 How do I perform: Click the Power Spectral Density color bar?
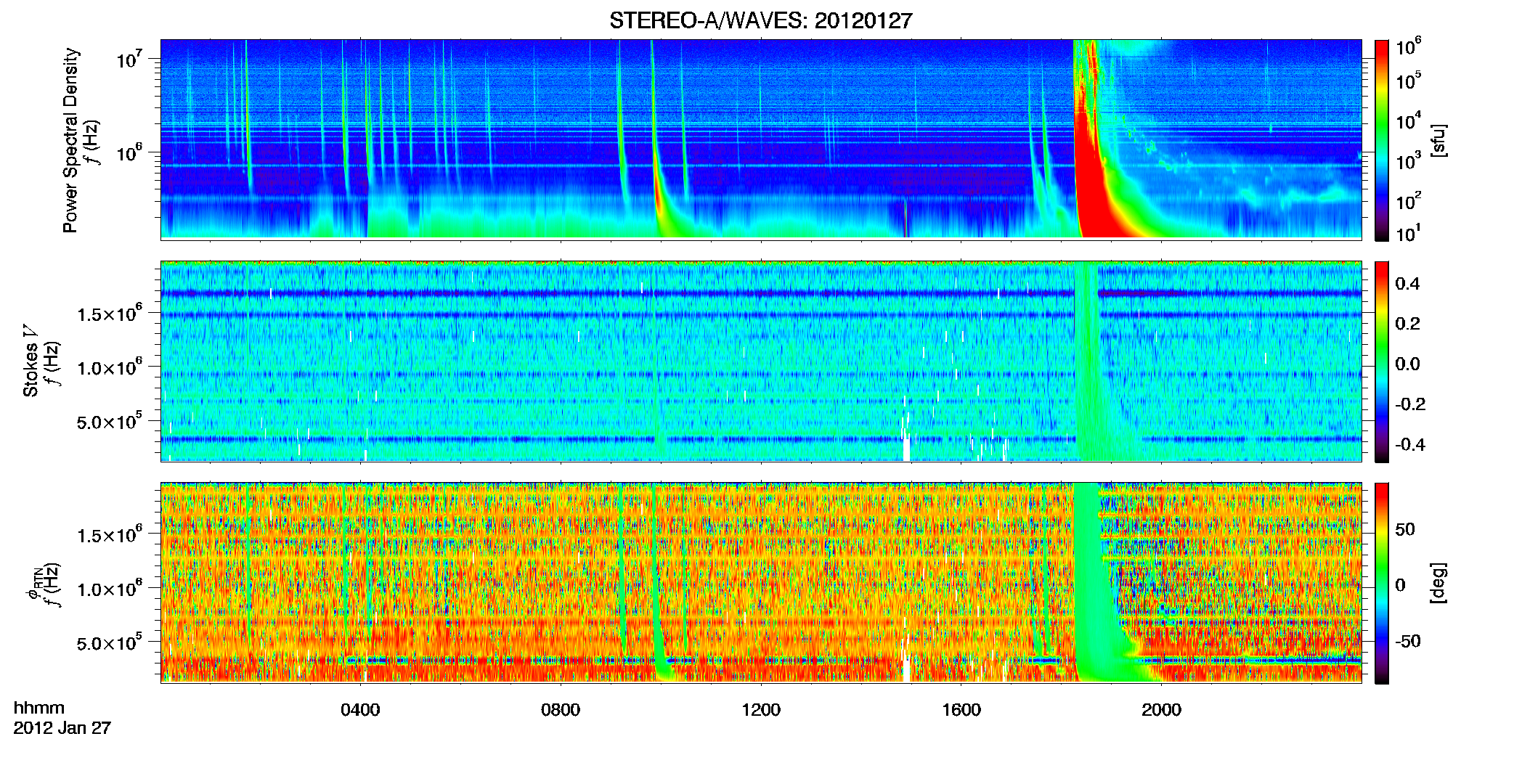pyautogui.click(x=1381, y=140)
